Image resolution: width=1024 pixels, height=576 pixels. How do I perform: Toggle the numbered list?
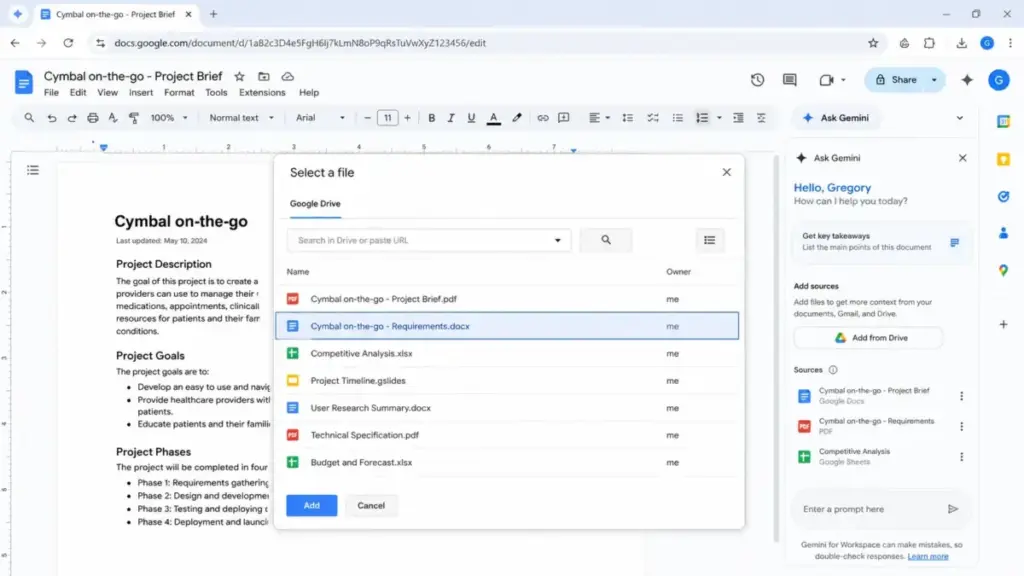tap(702, 118)
